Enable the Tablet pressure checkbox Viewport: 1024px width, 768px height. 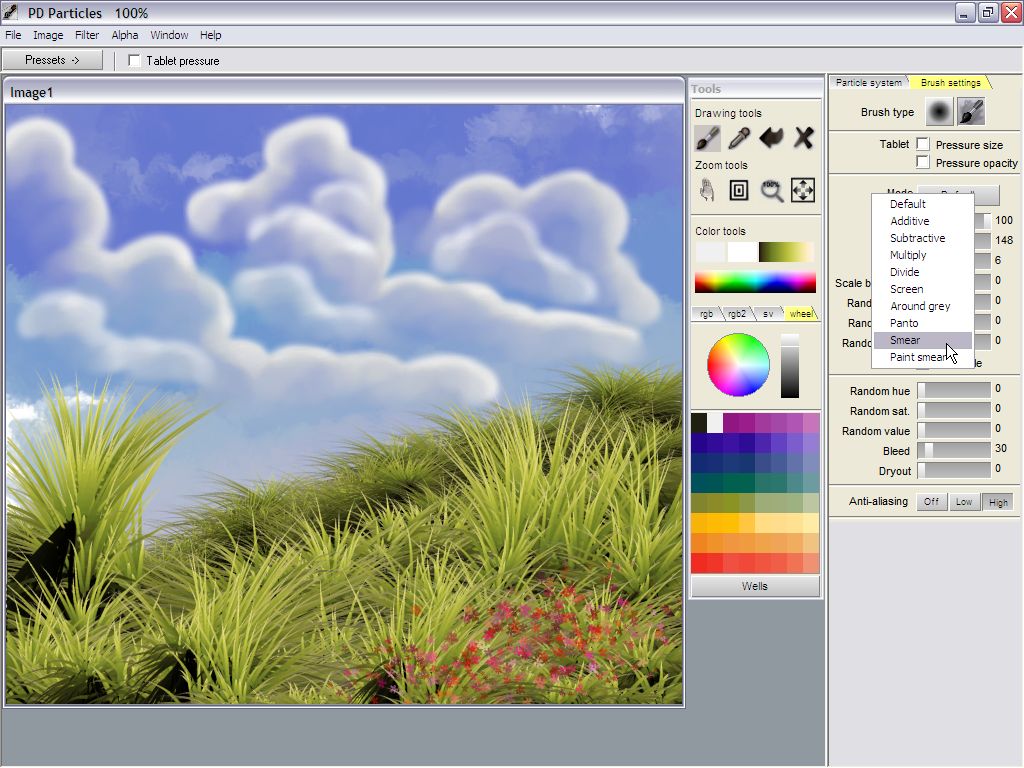point(135,61)
